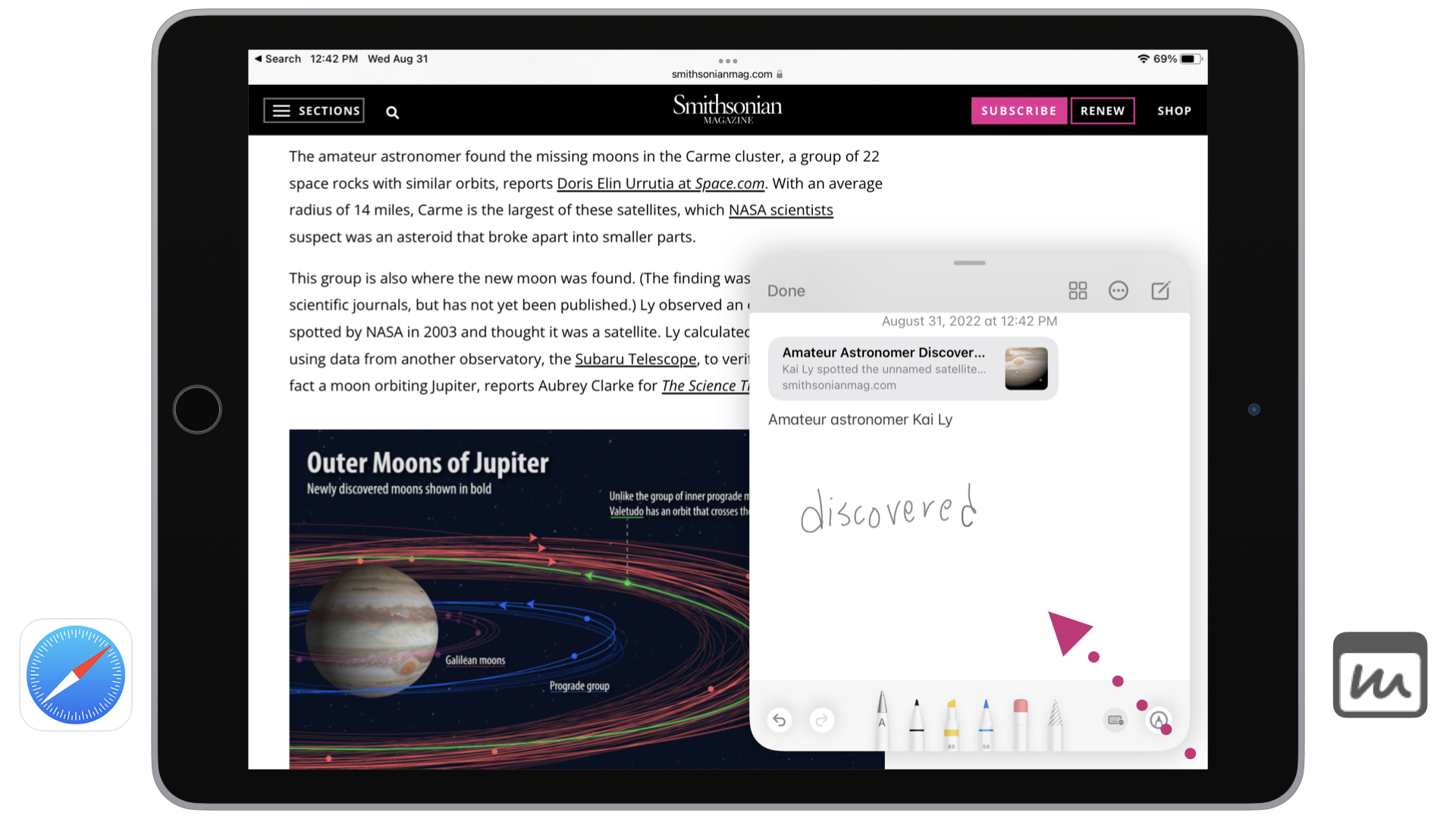The width and height of the screenshot is (1456, 819).
Task: Open the Doris Elin Urrutia at Space.com link
Action: tap(661, 184)
